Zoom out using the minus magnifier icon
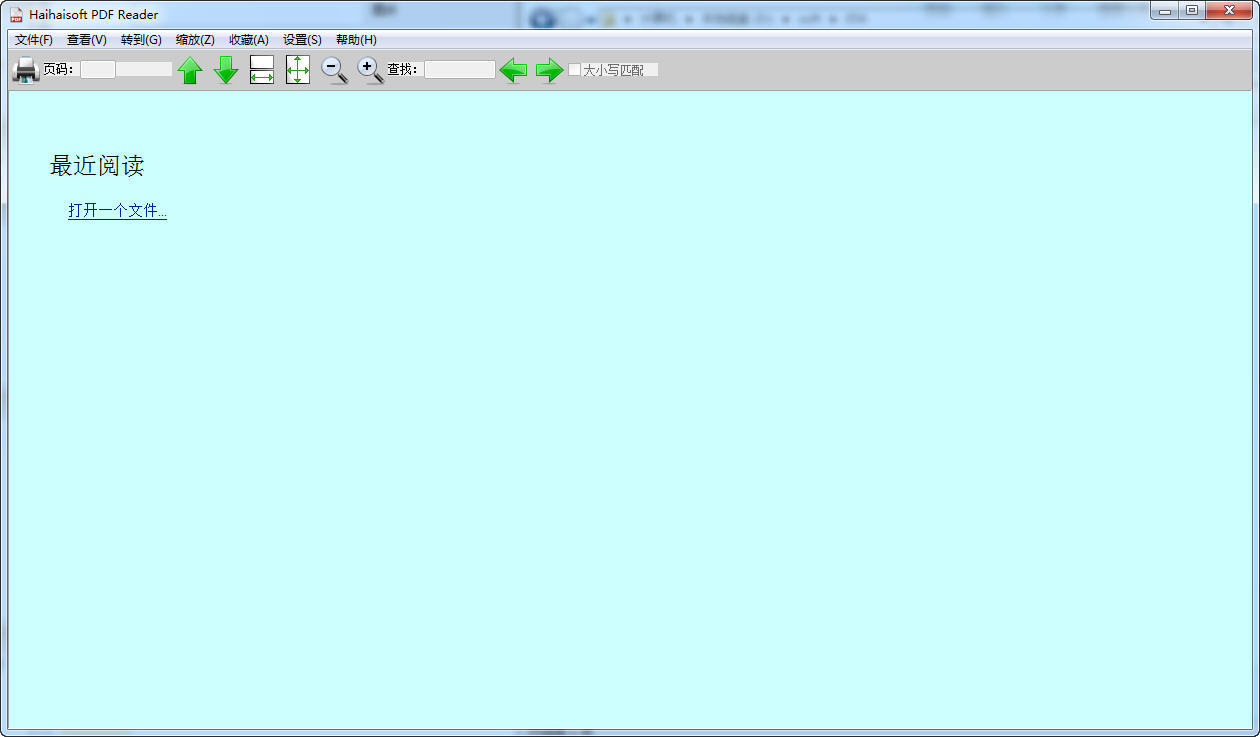Viewport: 1260px width, 737px height. [334, 70]
